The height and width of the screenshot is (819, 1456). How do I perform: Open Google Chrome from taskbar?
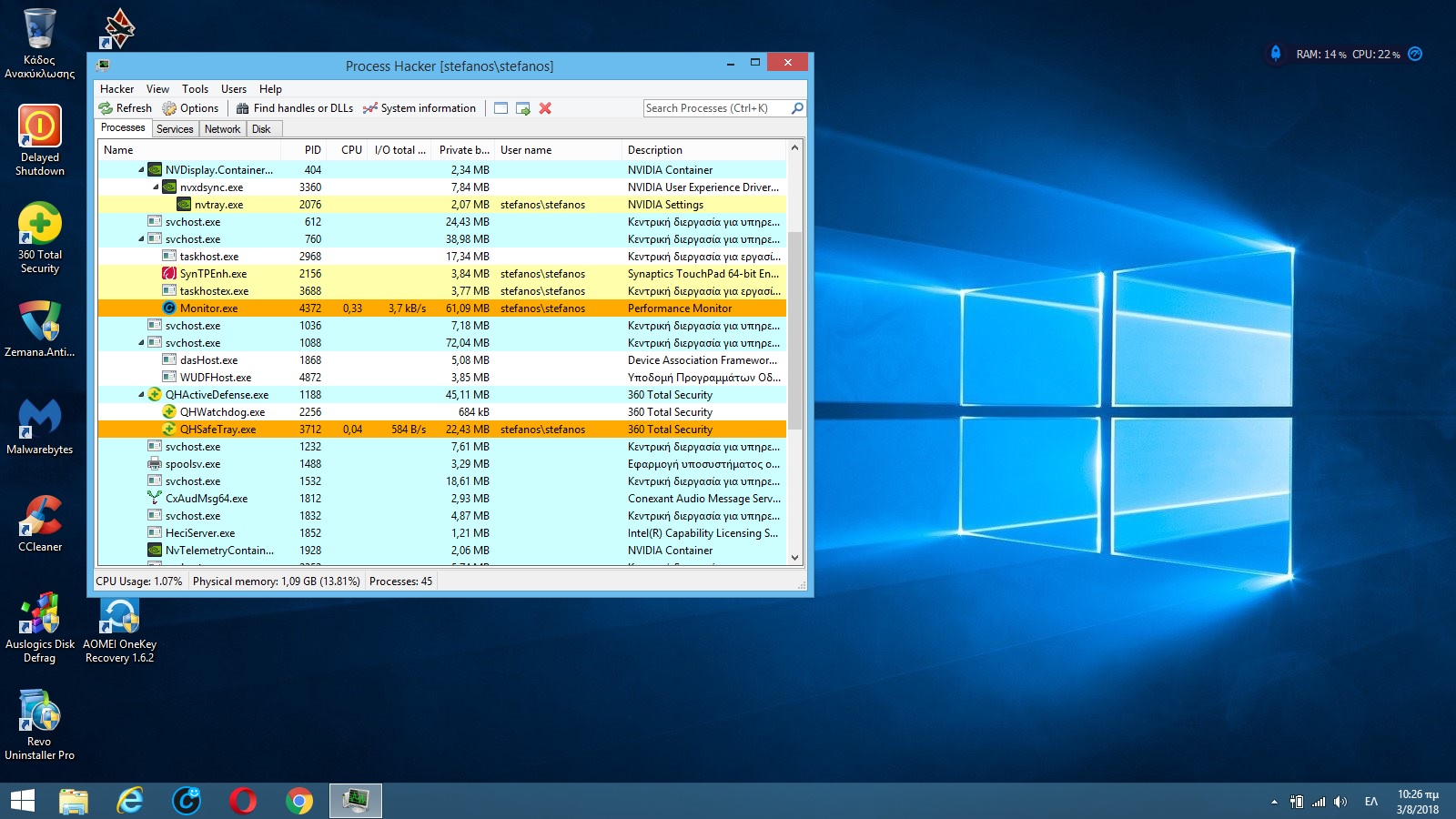coord(298,801)
